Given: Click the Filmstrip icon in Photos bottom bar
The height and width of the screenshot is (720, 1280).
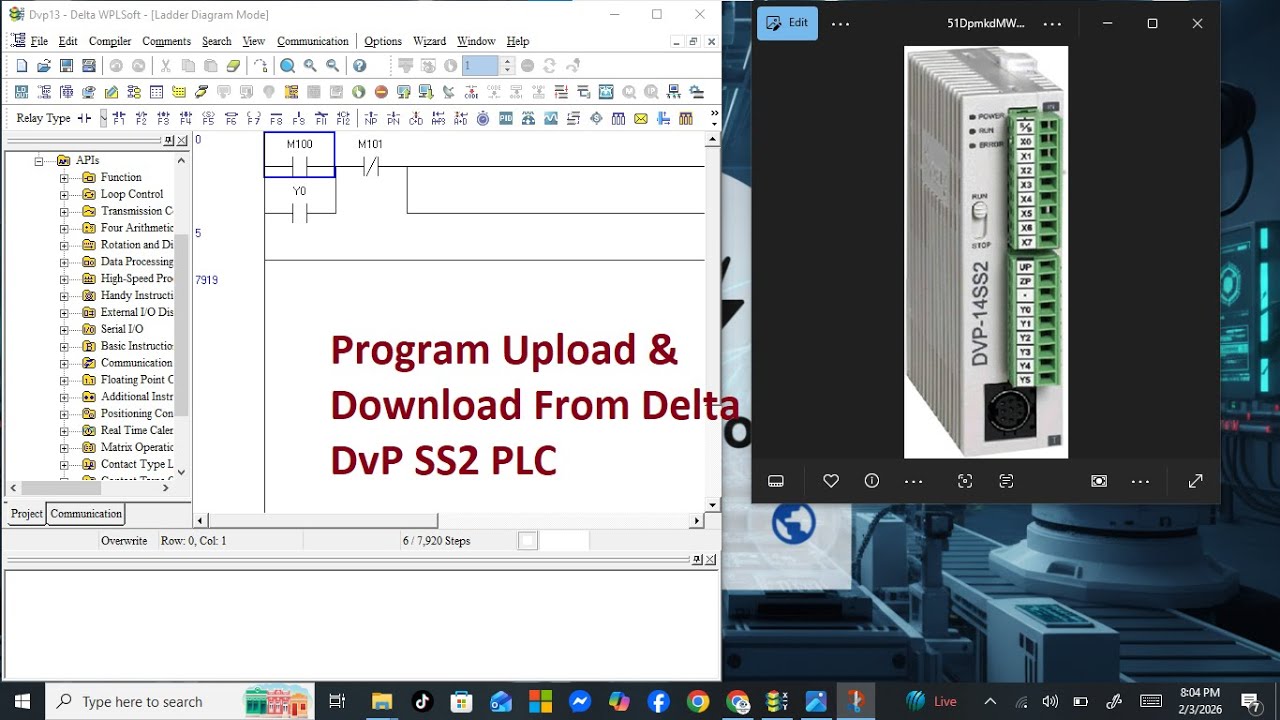Looking at the screenshot, I should click(776, 481).
